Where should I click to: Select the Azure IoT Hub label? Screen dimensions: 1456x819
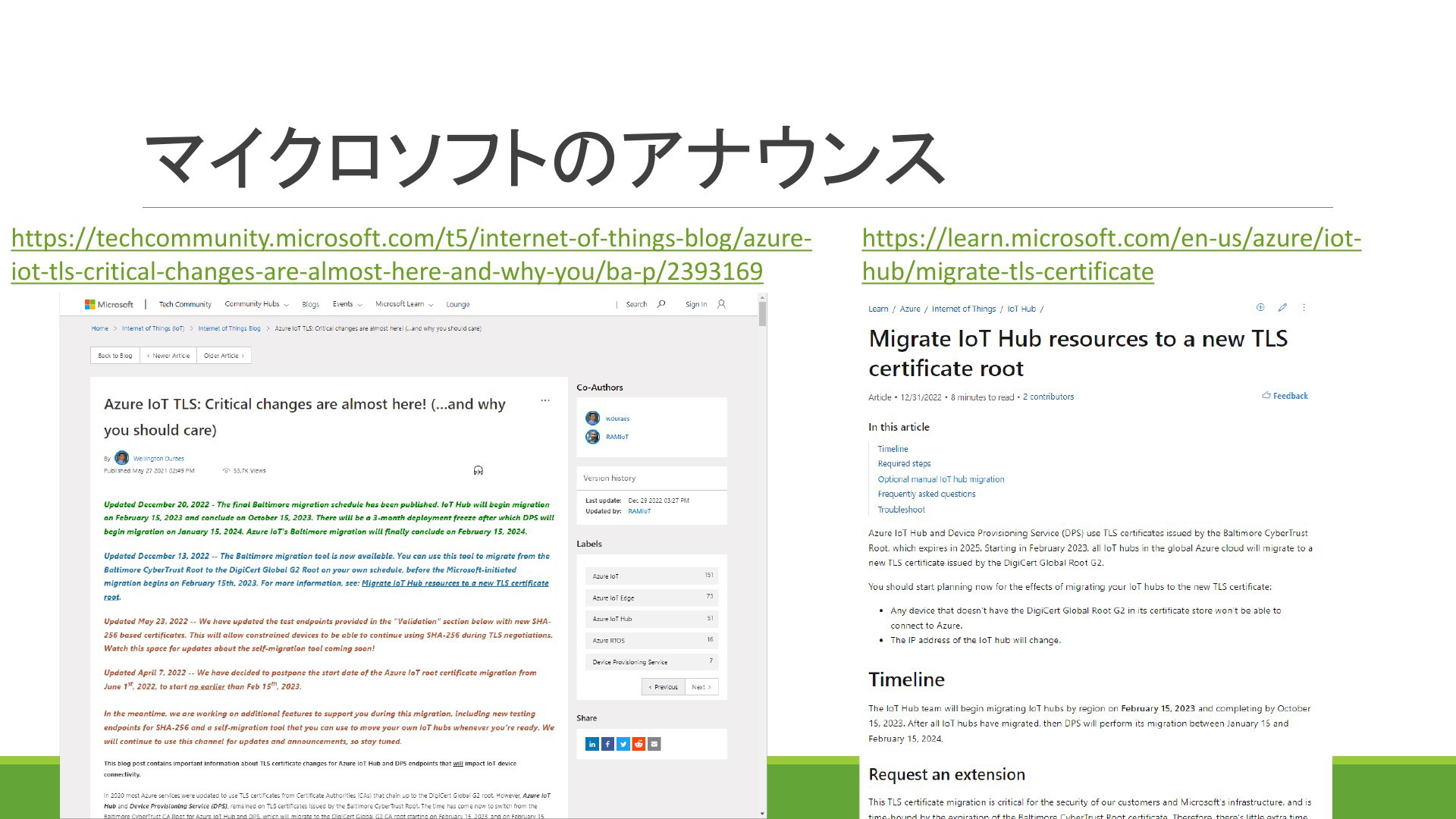pos(651,619)
